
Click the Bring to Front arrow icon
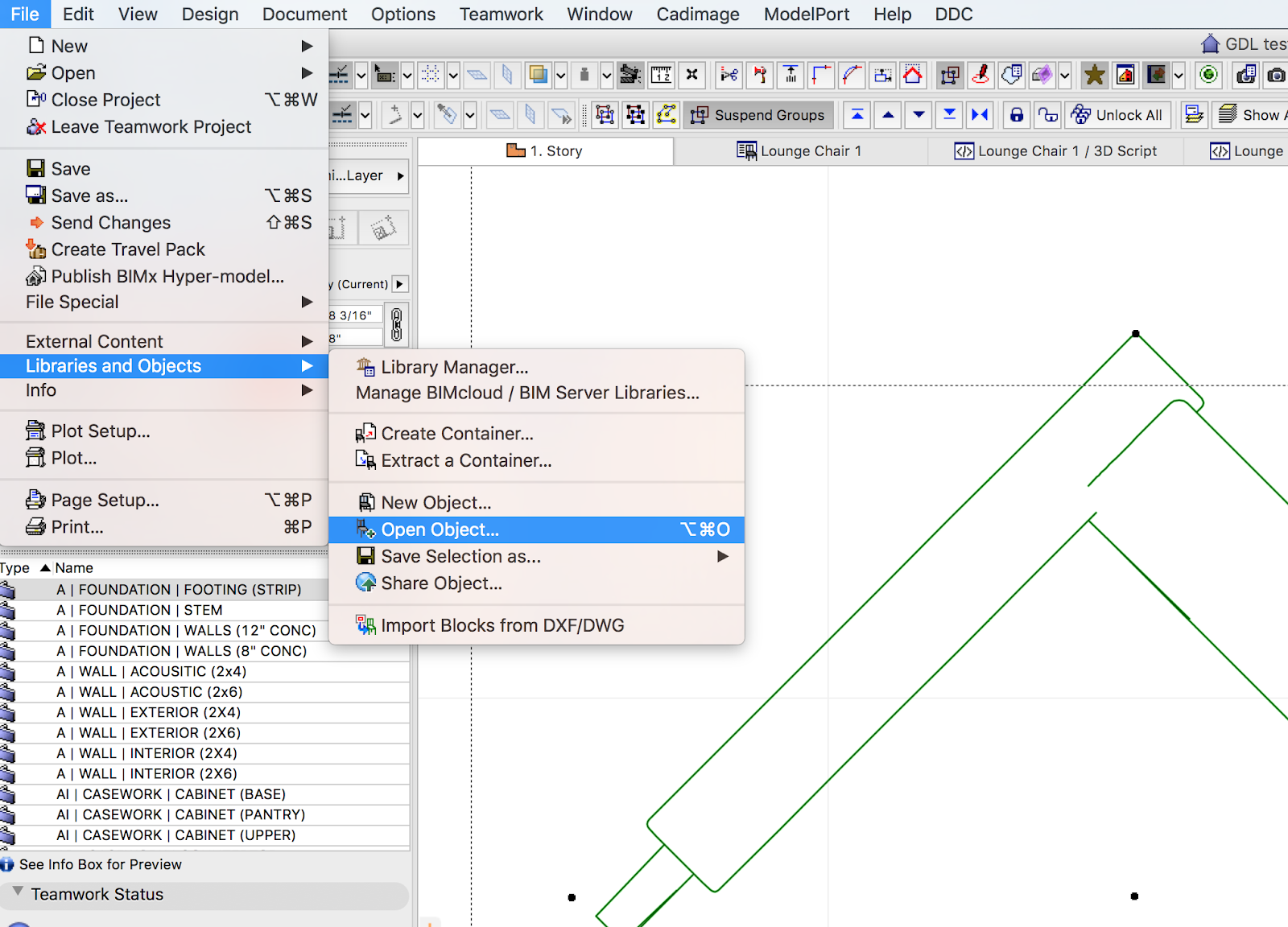pos(857,115)
